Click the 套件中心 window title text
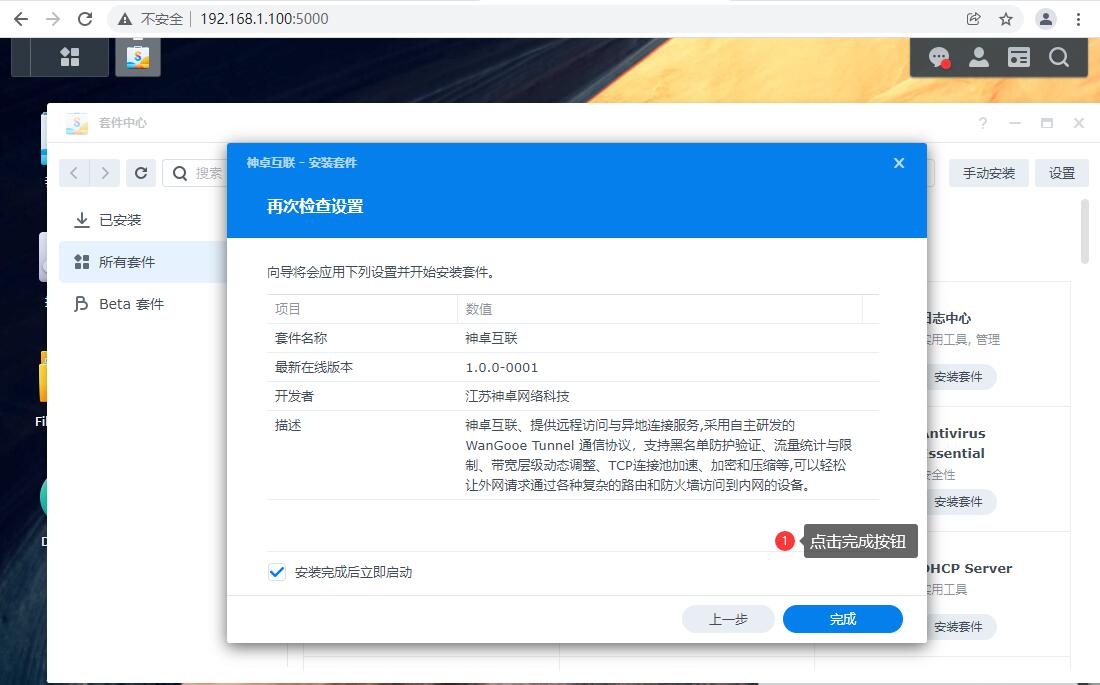1100x685 pixels. tap(123, 123)
